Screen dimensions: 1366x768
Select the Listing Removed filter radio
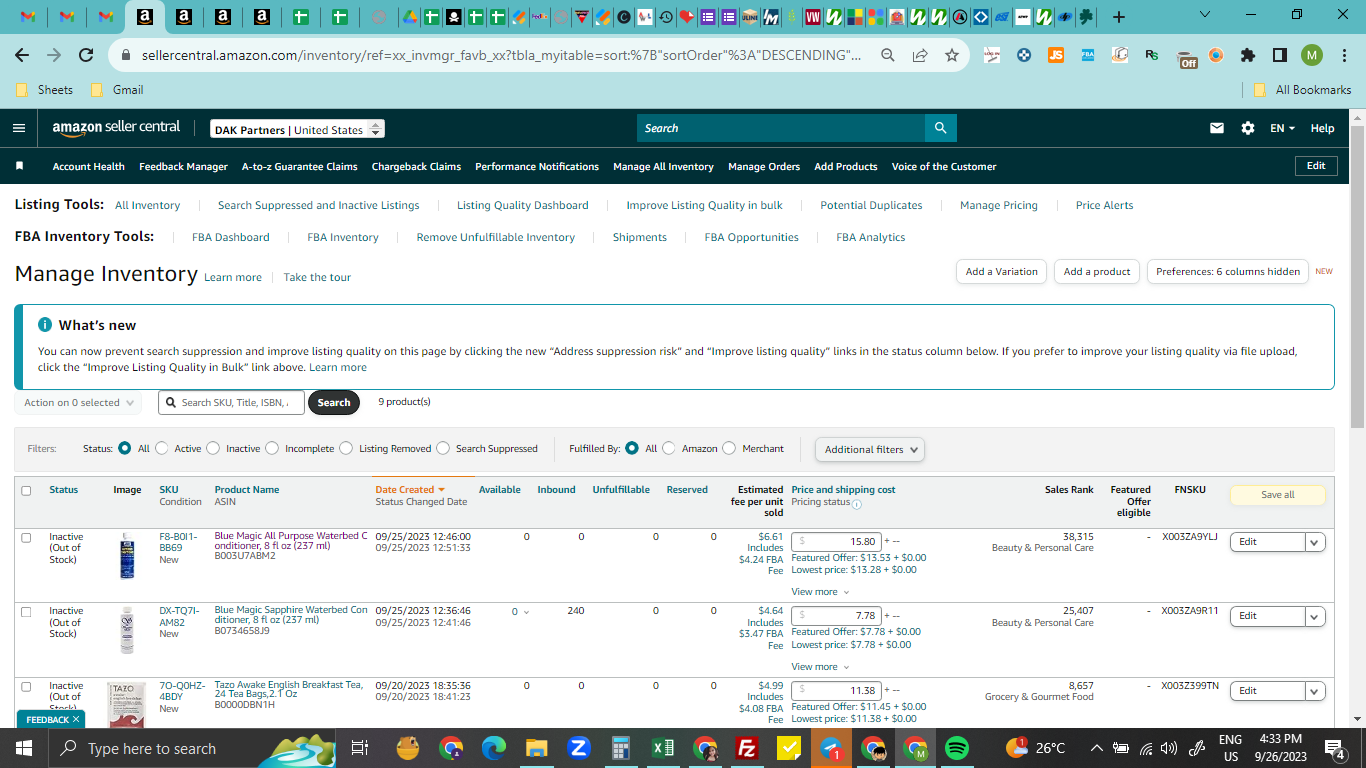click(346, 449)
